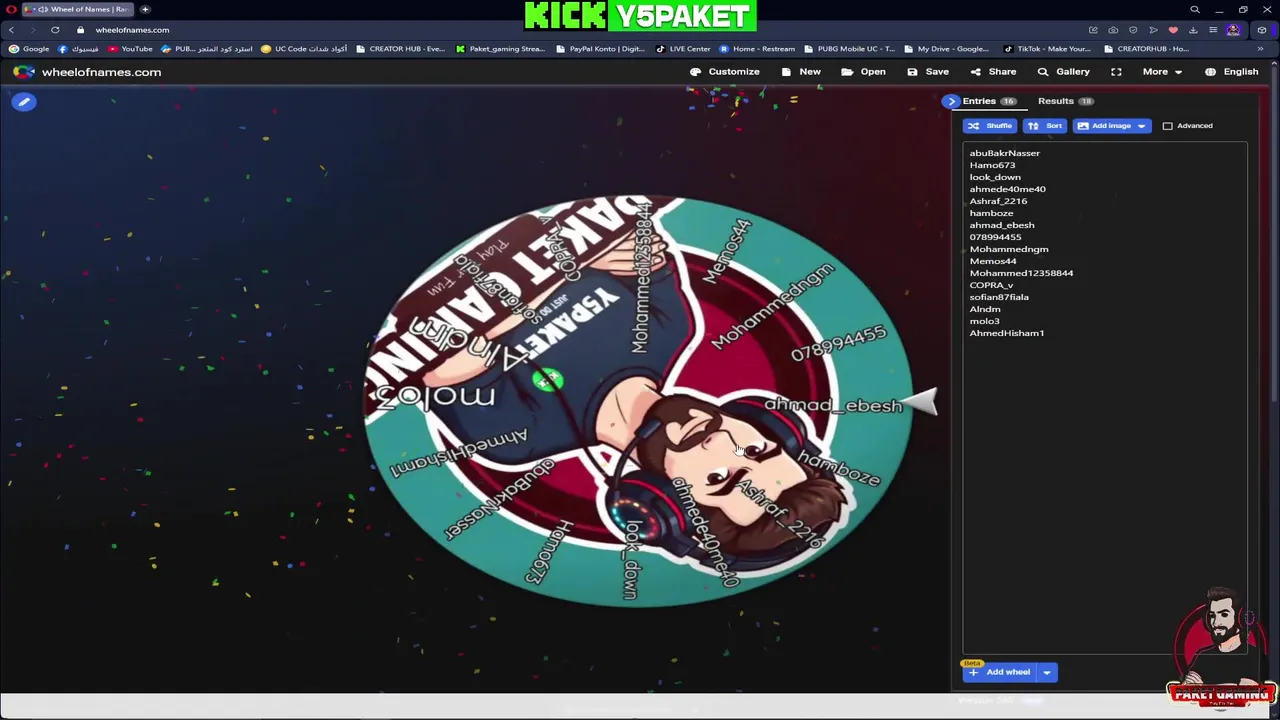Click the address bar showing wheelofnames.com
The width and height of the screenshot is (1280, 720).
click(x=132, y=30)
